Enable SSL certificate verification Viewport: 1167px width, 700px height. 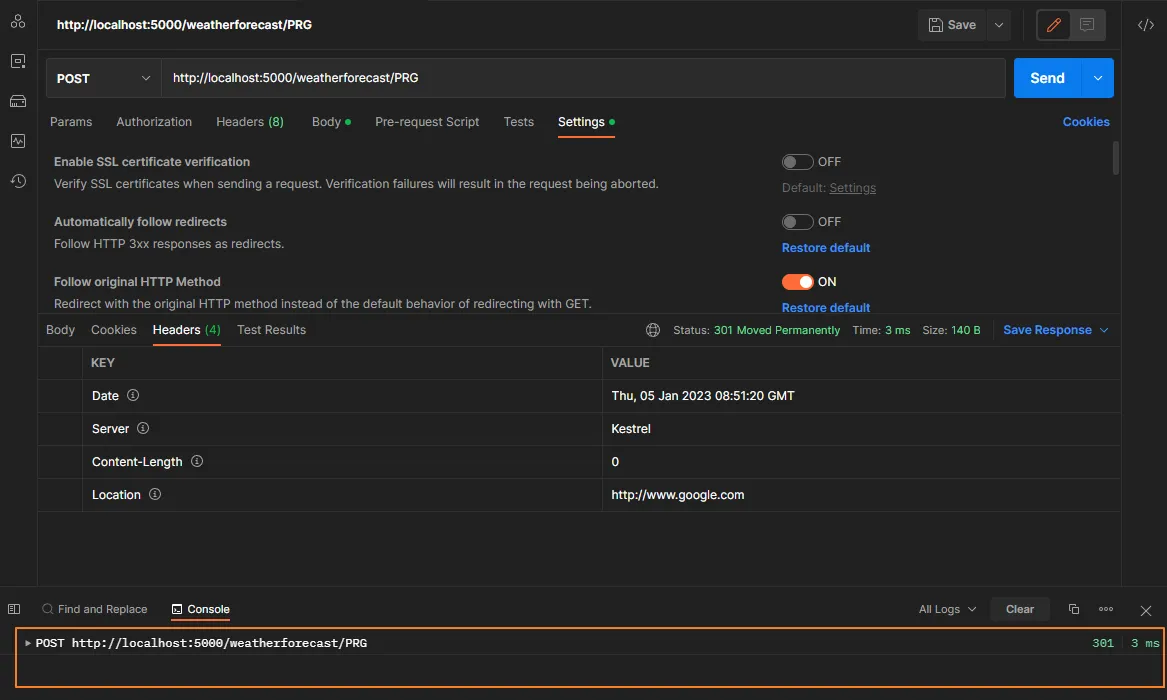pos(798,161)
